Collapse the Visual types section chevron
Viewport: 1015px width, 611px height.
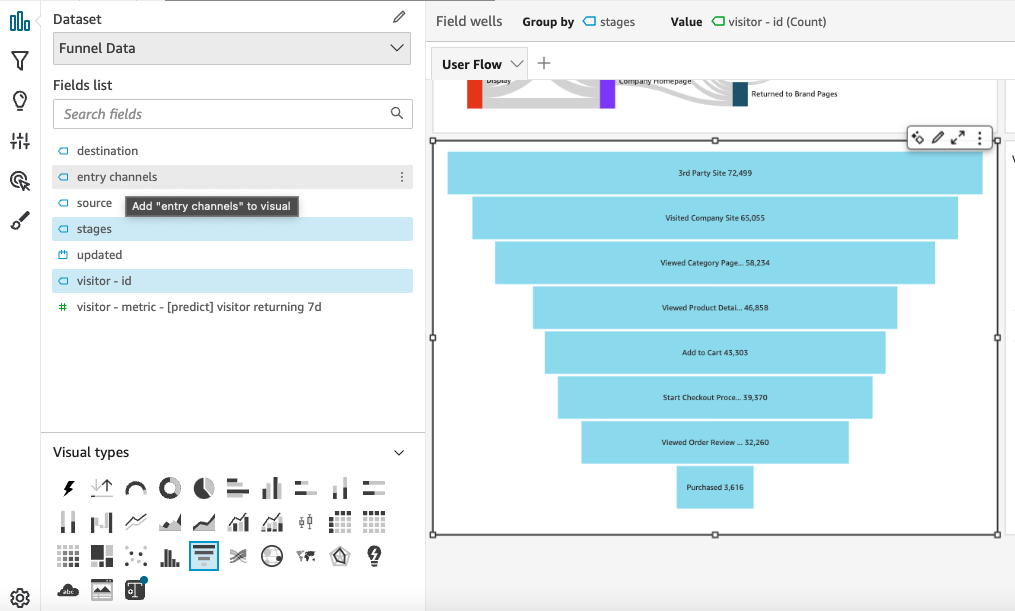399,452
